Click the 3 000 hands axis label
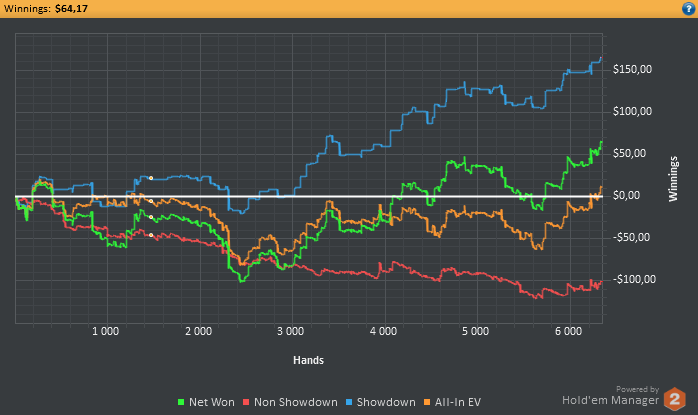 (x=291, y=331)
